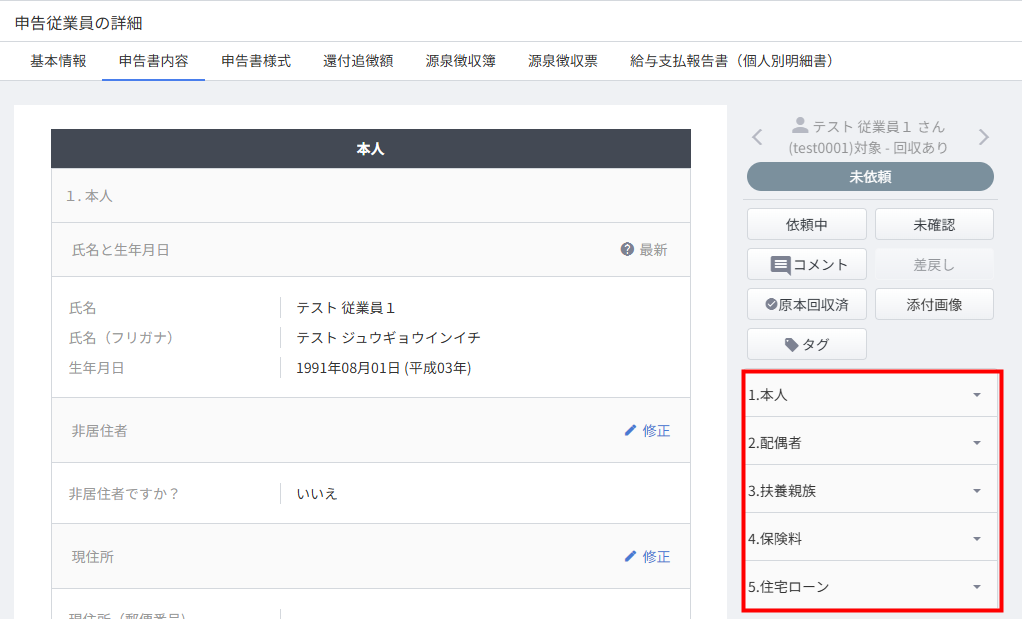Expand the 1.本人 section

[x=871, y=395]
